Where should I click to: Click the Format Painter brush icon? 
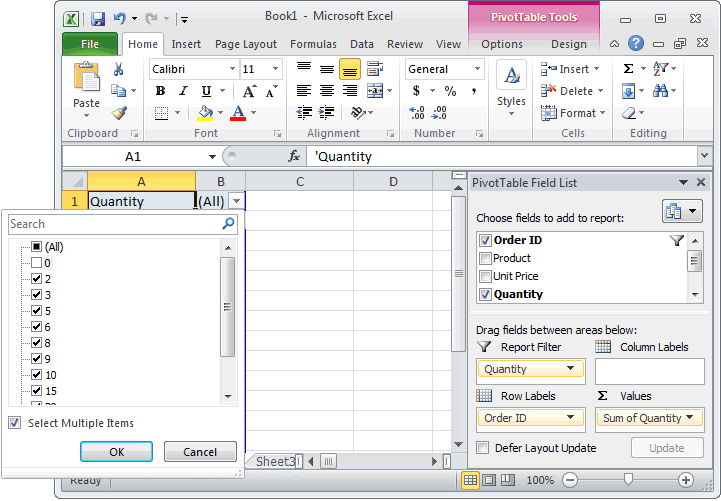point(119,113)
